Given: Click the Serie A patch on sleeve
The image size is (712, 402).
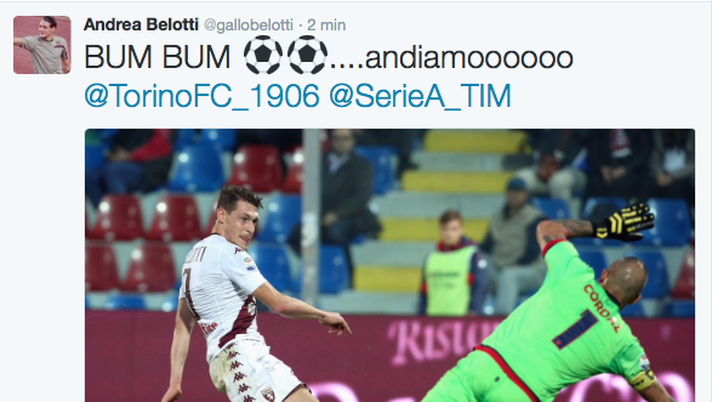Looking at the screenshot, I should 250,264.
